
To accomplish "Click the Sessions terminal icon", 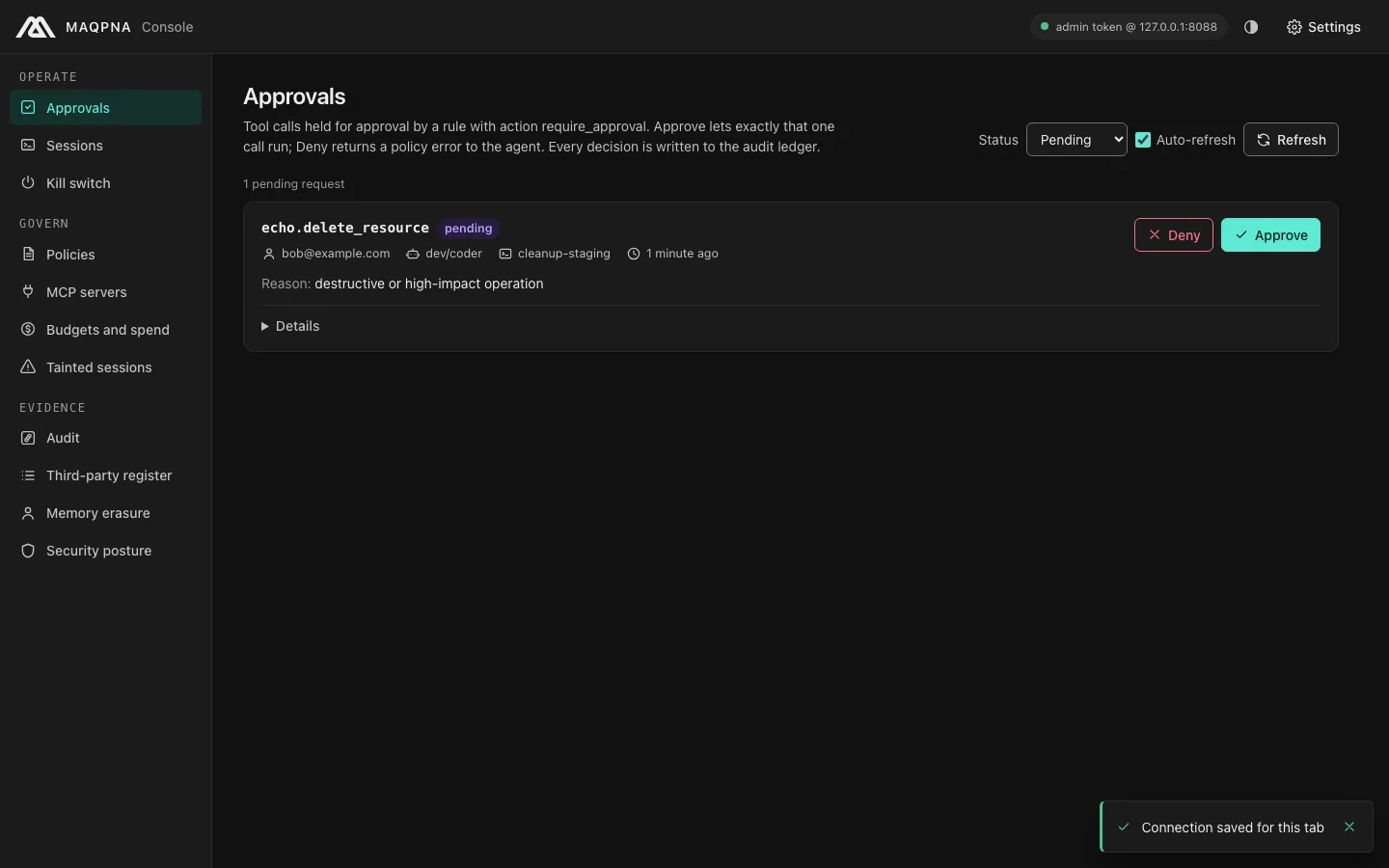I will [x=28, y=146].
